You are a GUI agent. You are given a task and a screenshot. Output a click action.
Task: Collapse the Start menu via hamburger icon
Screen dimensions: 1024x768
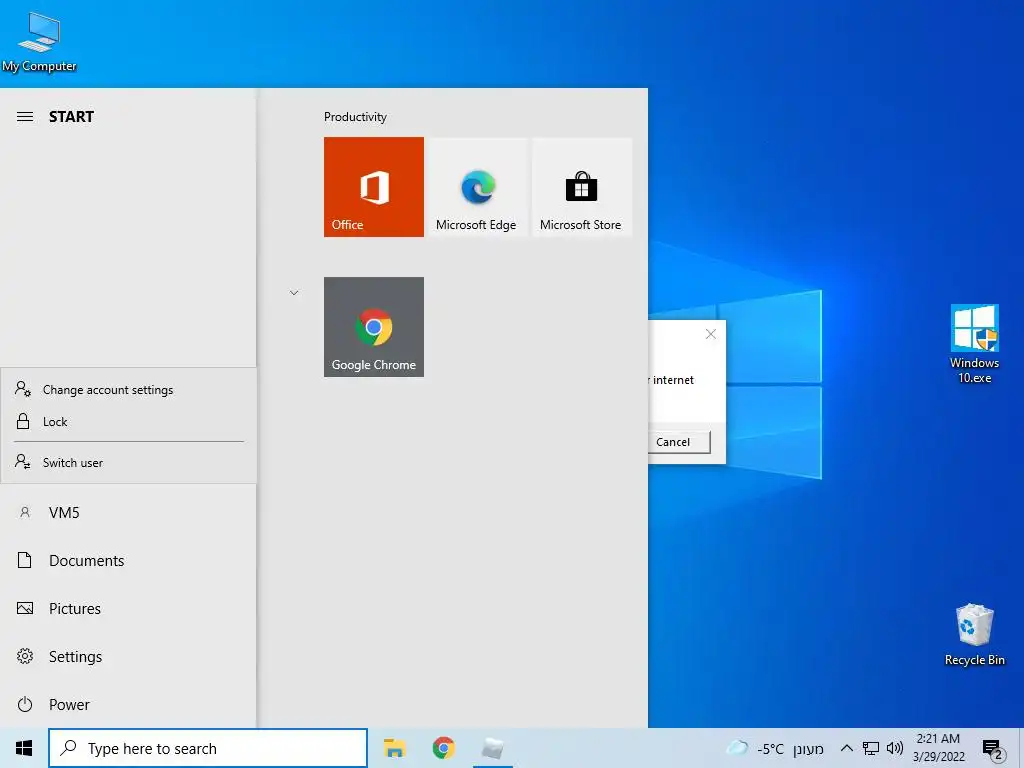coord(25,117)
